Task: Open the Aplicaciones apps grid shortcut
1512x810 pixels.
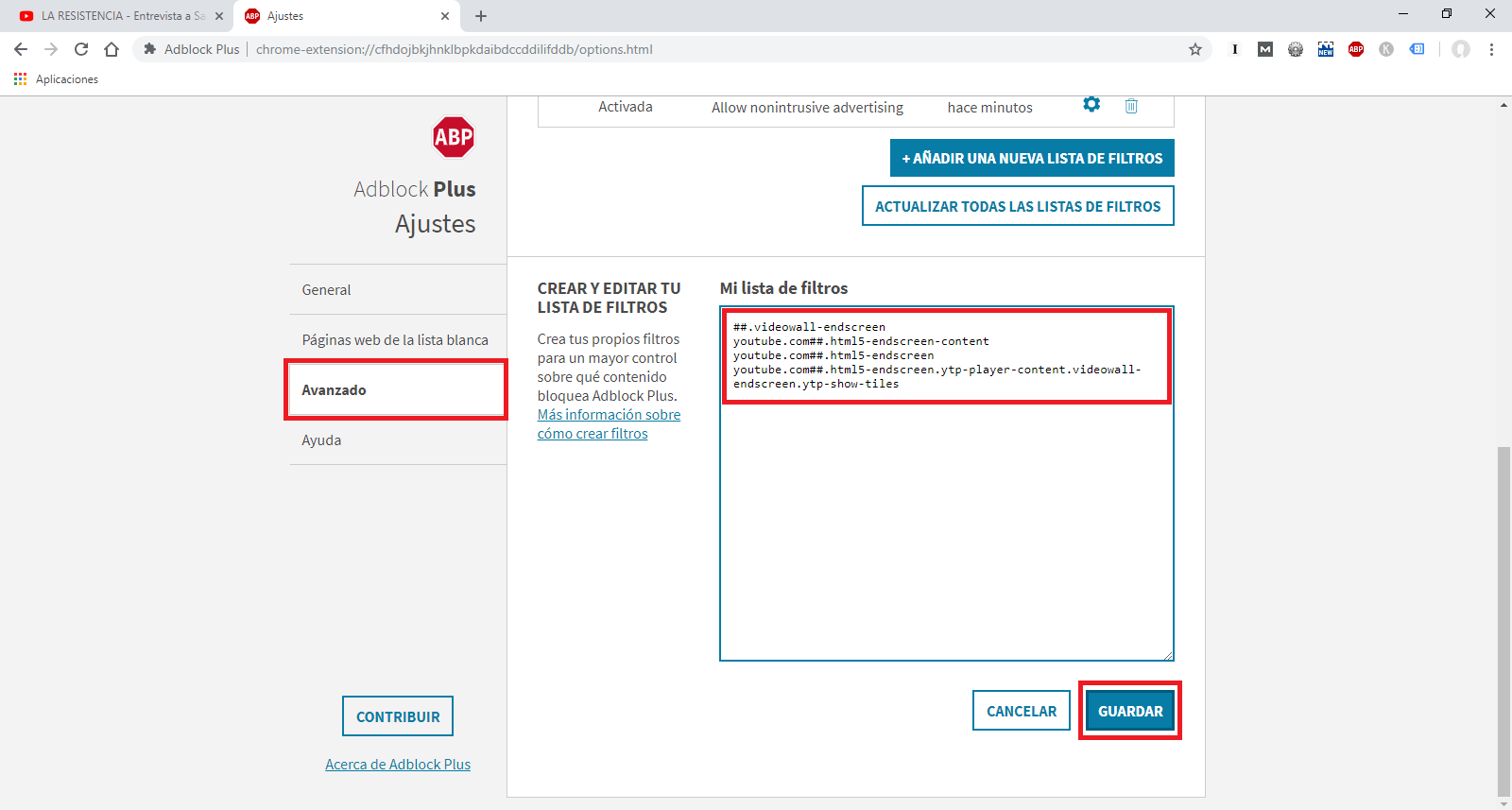Action: (21, 79)
